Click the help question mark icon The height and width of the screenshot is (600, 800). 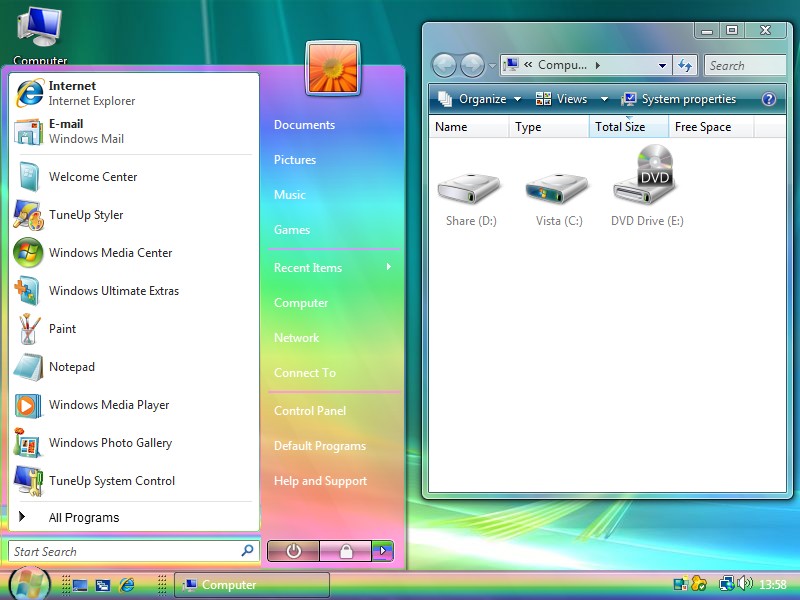[769, 99]
